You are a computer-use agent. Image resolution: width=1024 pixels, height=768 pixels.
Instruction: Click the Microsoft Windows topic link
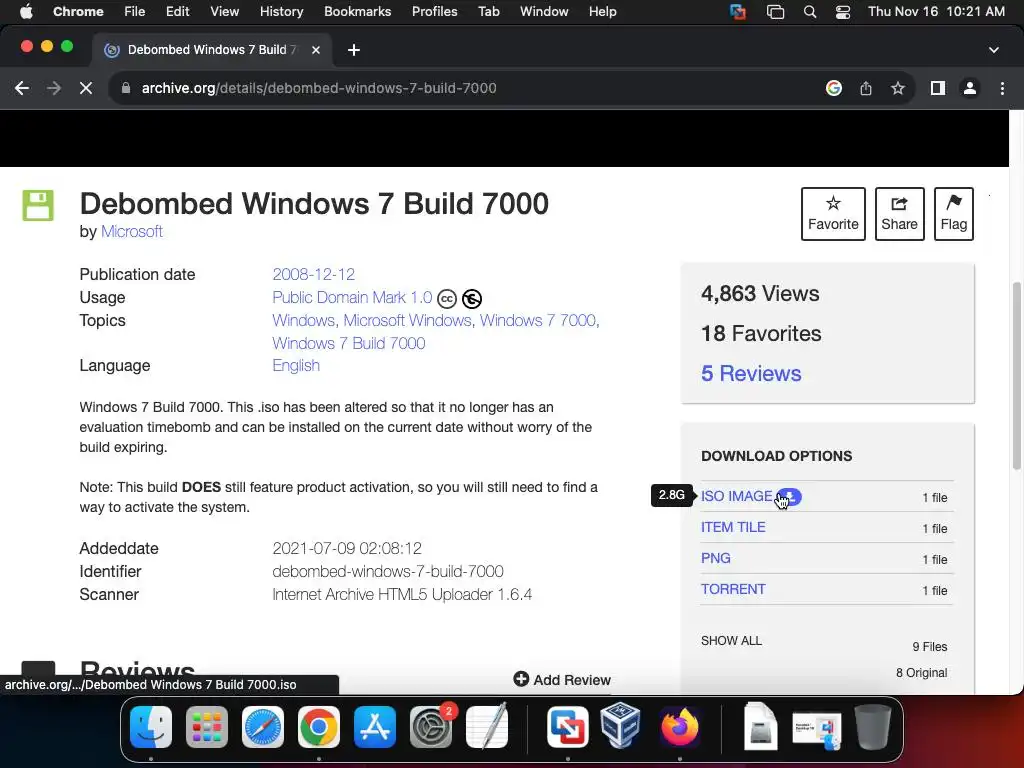(408, 320)
